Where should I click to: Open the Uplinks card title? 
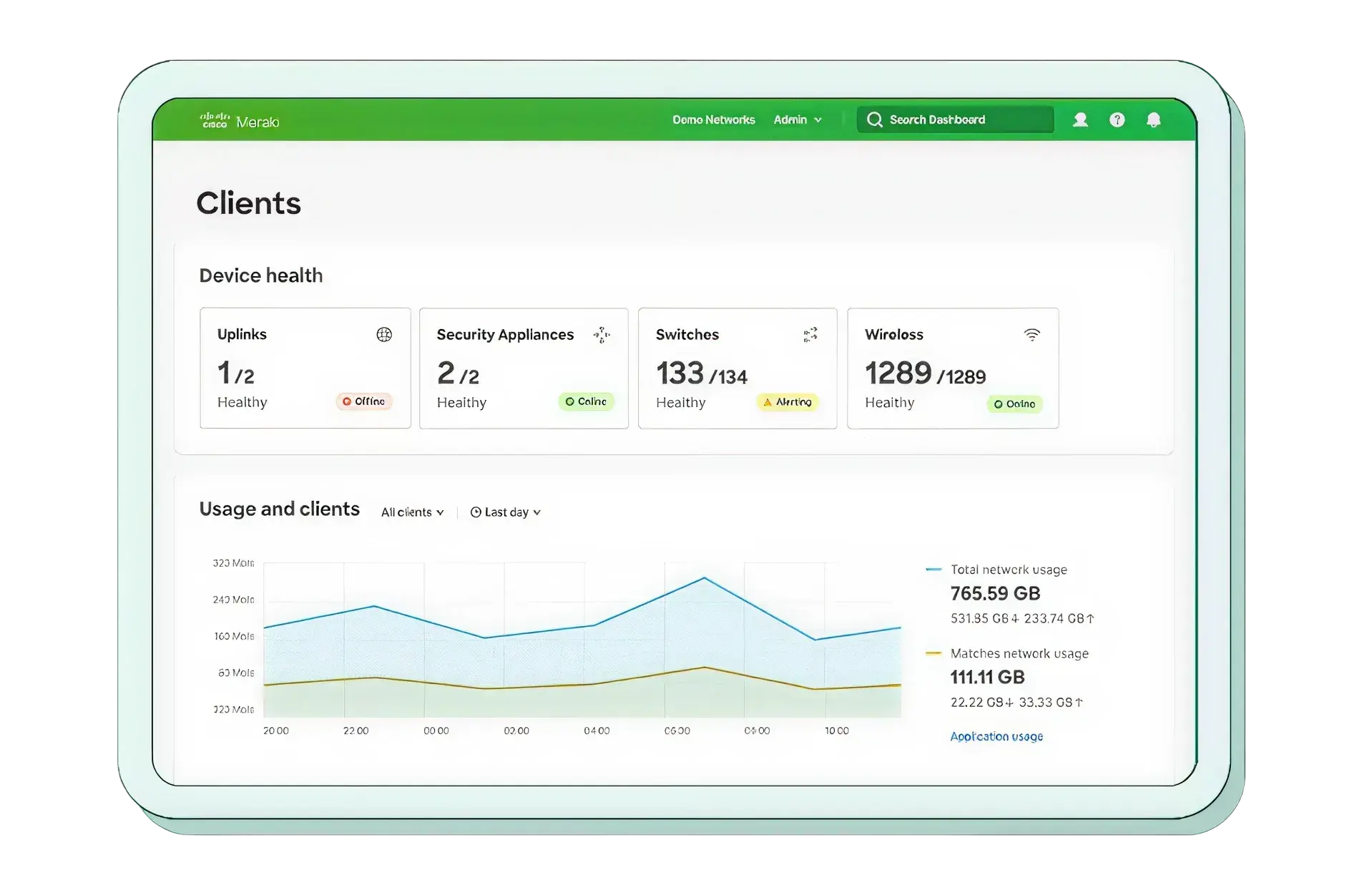click(x=242, y=334)
